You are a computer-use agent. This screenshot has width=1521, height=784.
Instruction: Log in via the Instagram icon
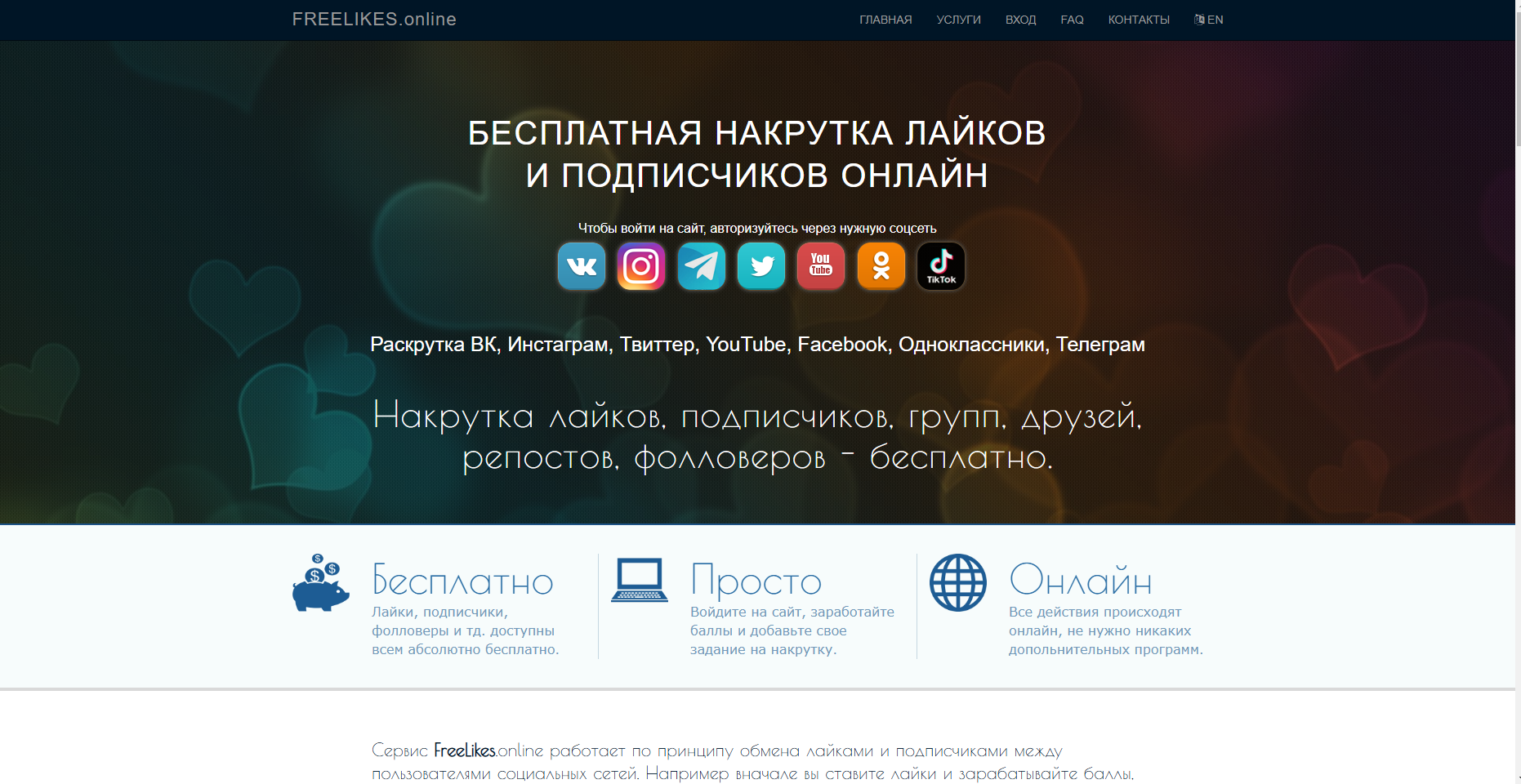click(x=641, y=266)
